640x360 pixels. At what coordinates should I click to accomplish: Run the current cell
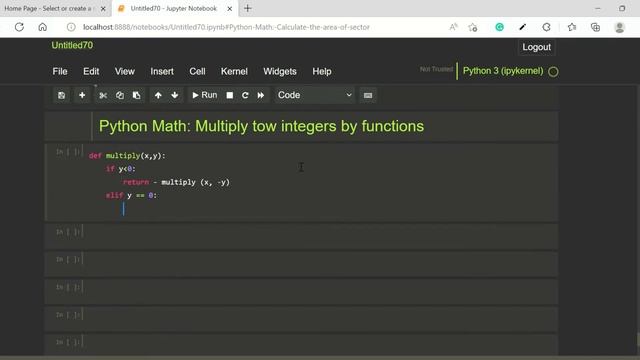point(204,95)
